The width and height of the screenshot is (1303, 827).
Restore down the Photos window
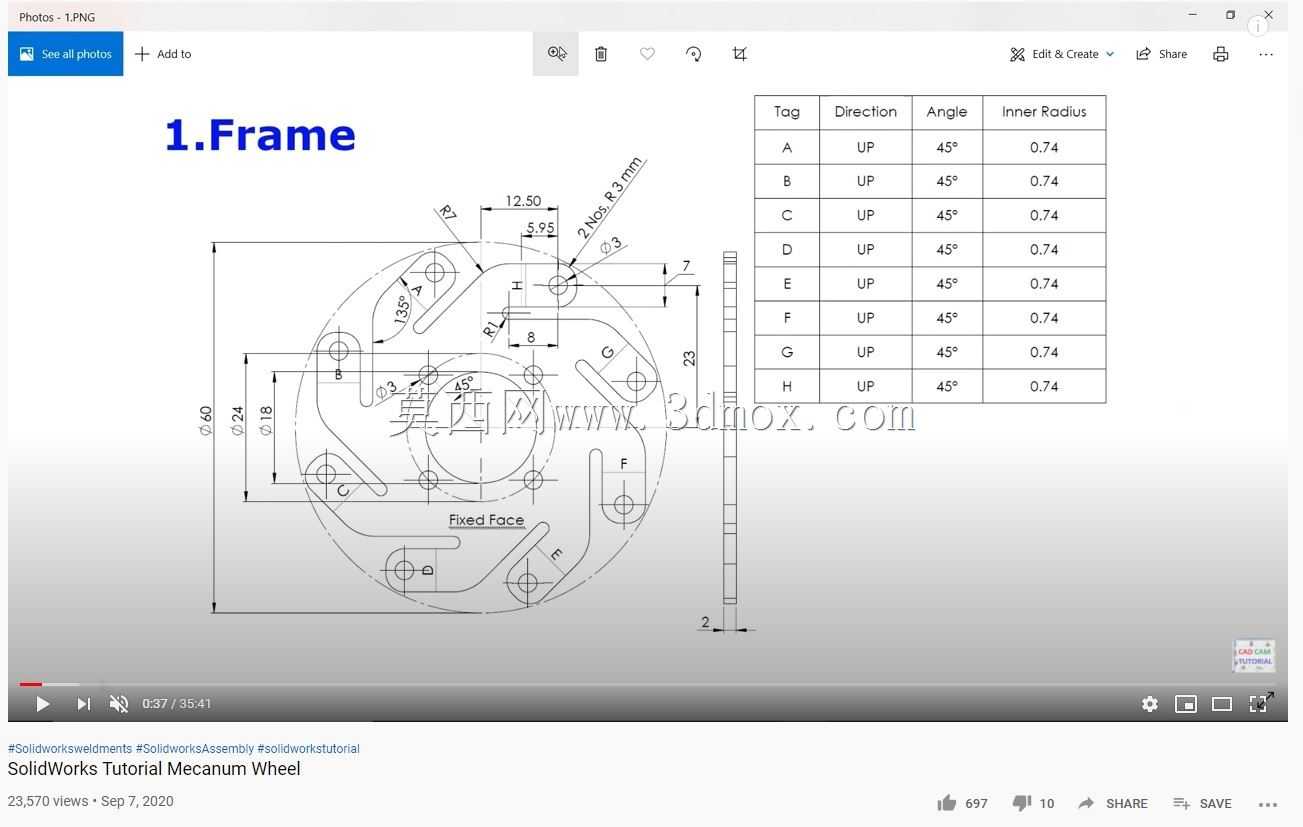[1230, 15]
